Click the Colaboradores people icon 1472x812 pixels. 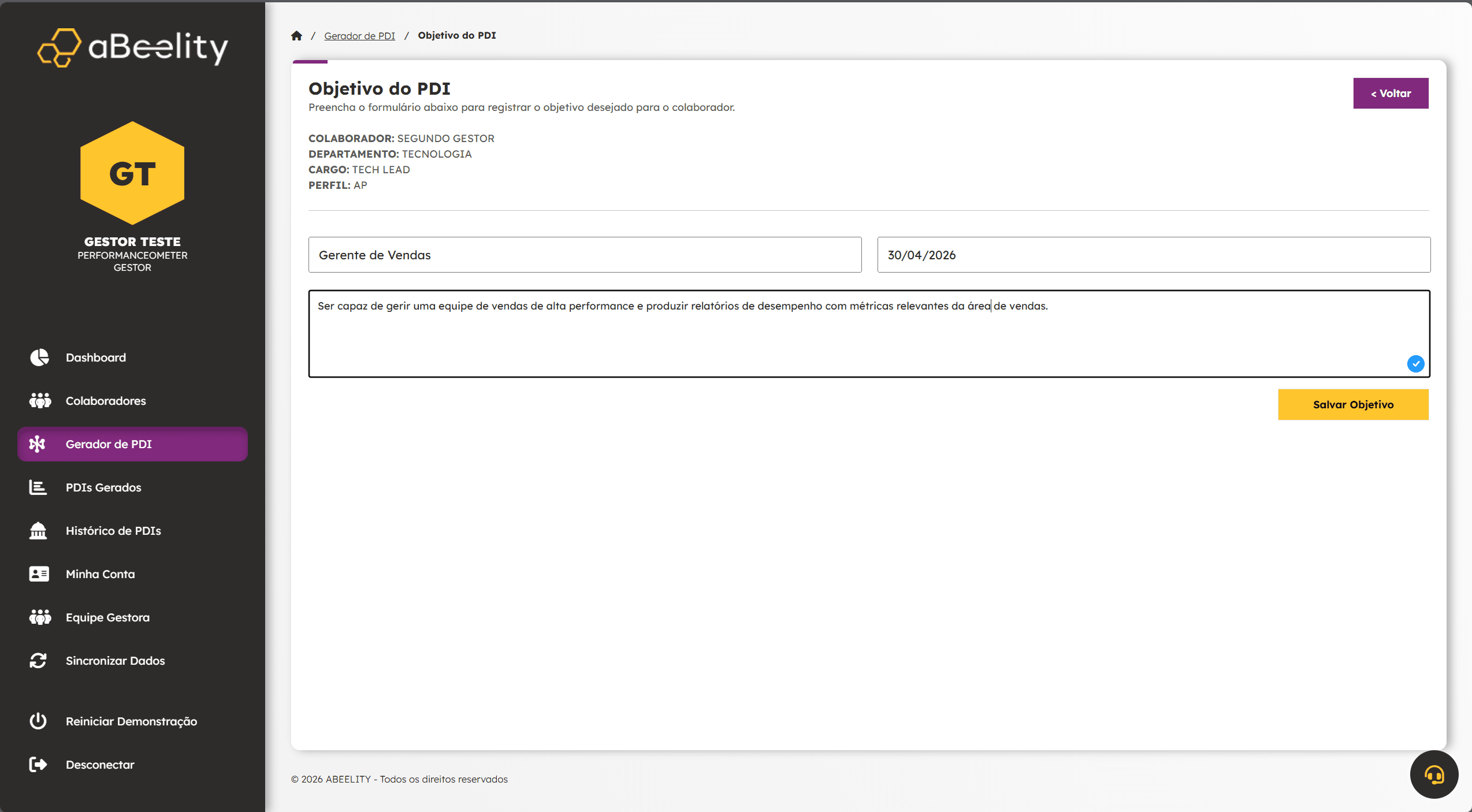point(39,401)
